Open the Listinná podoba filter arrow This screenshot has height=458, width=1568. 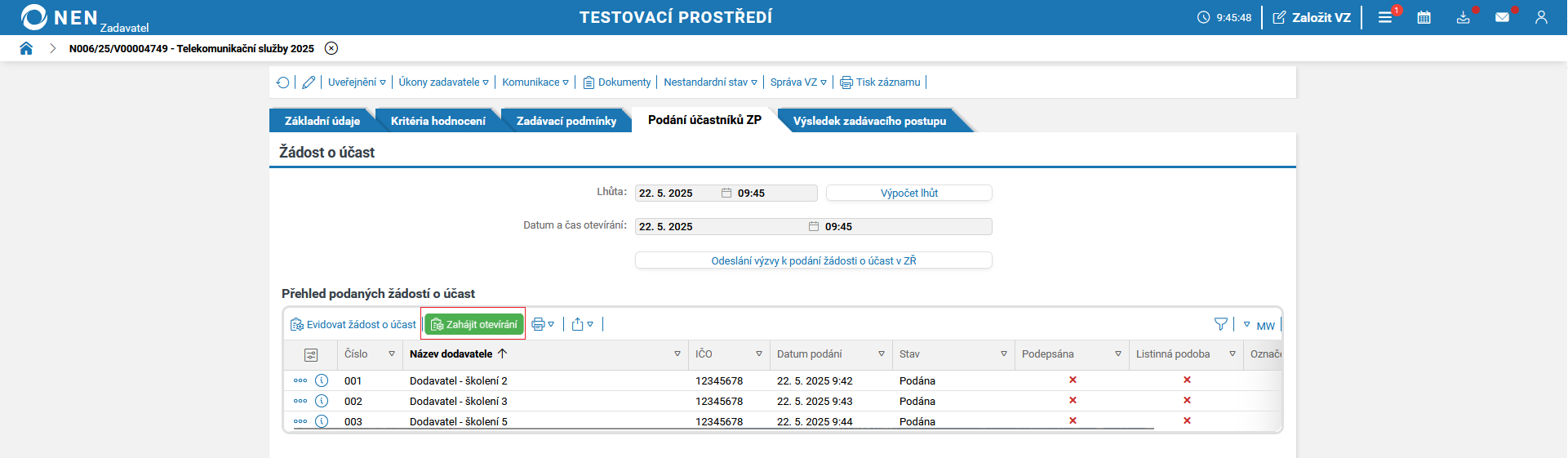(1233, 354)
